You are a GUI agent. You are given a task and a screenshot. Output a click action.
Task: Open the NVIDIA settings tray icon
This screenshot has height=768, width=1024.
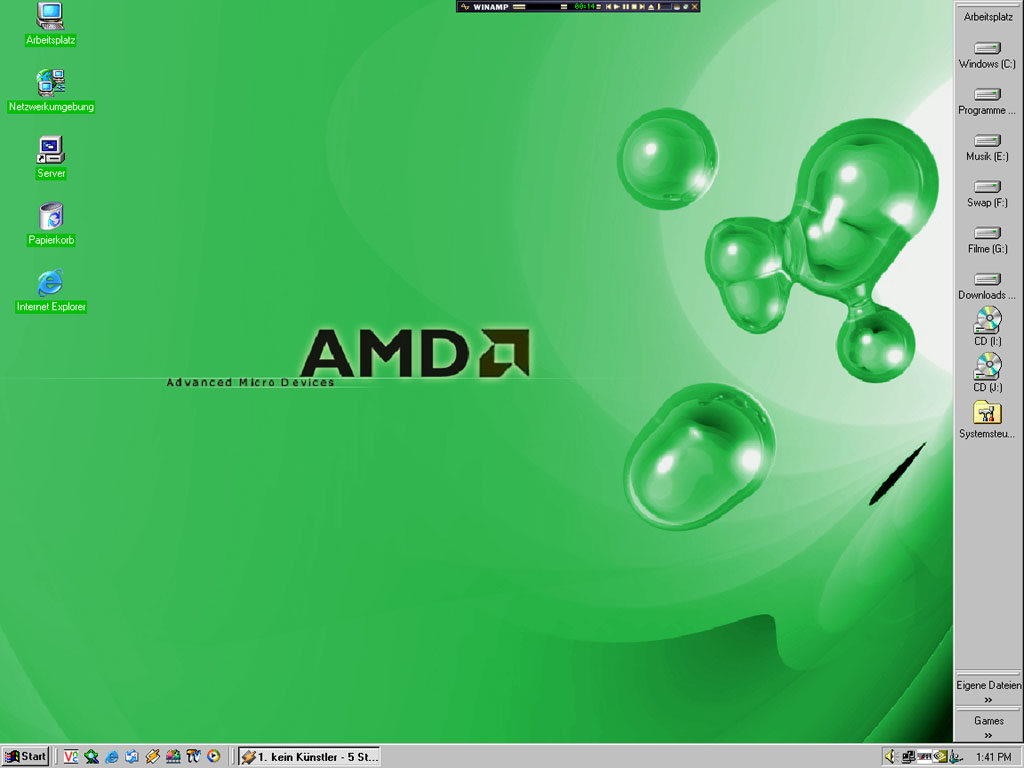coord(940,756)
